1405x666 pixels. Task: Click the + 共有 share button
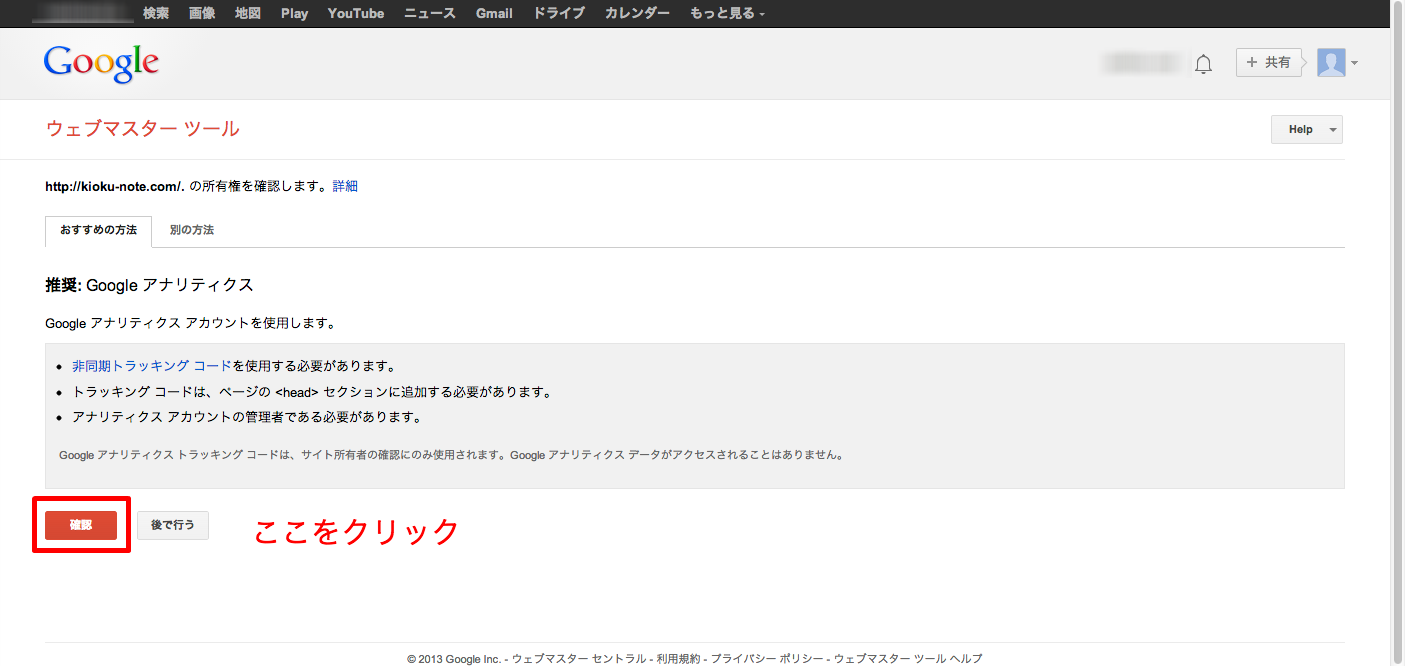coord(1267,63)
